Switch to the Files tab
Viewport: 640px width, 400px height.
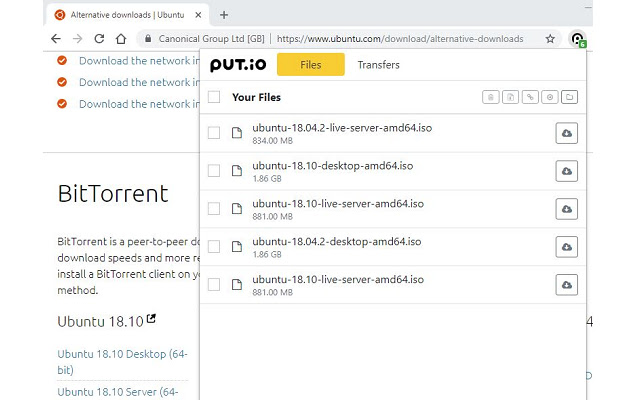coord(311,64)
